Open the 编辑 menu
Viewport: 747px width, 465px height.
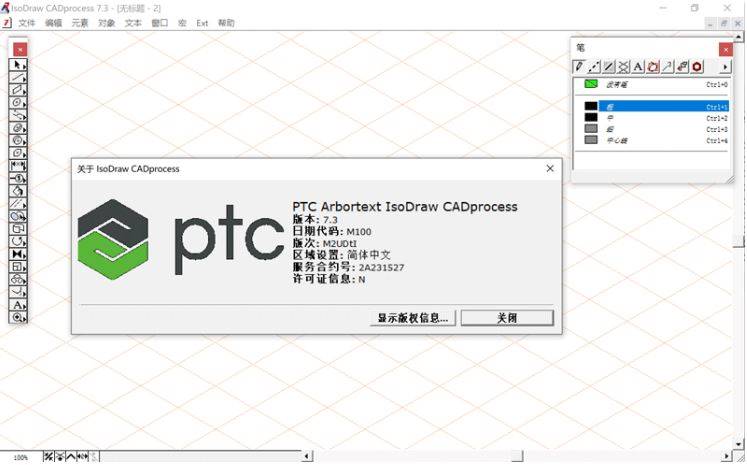pos(53,23)
